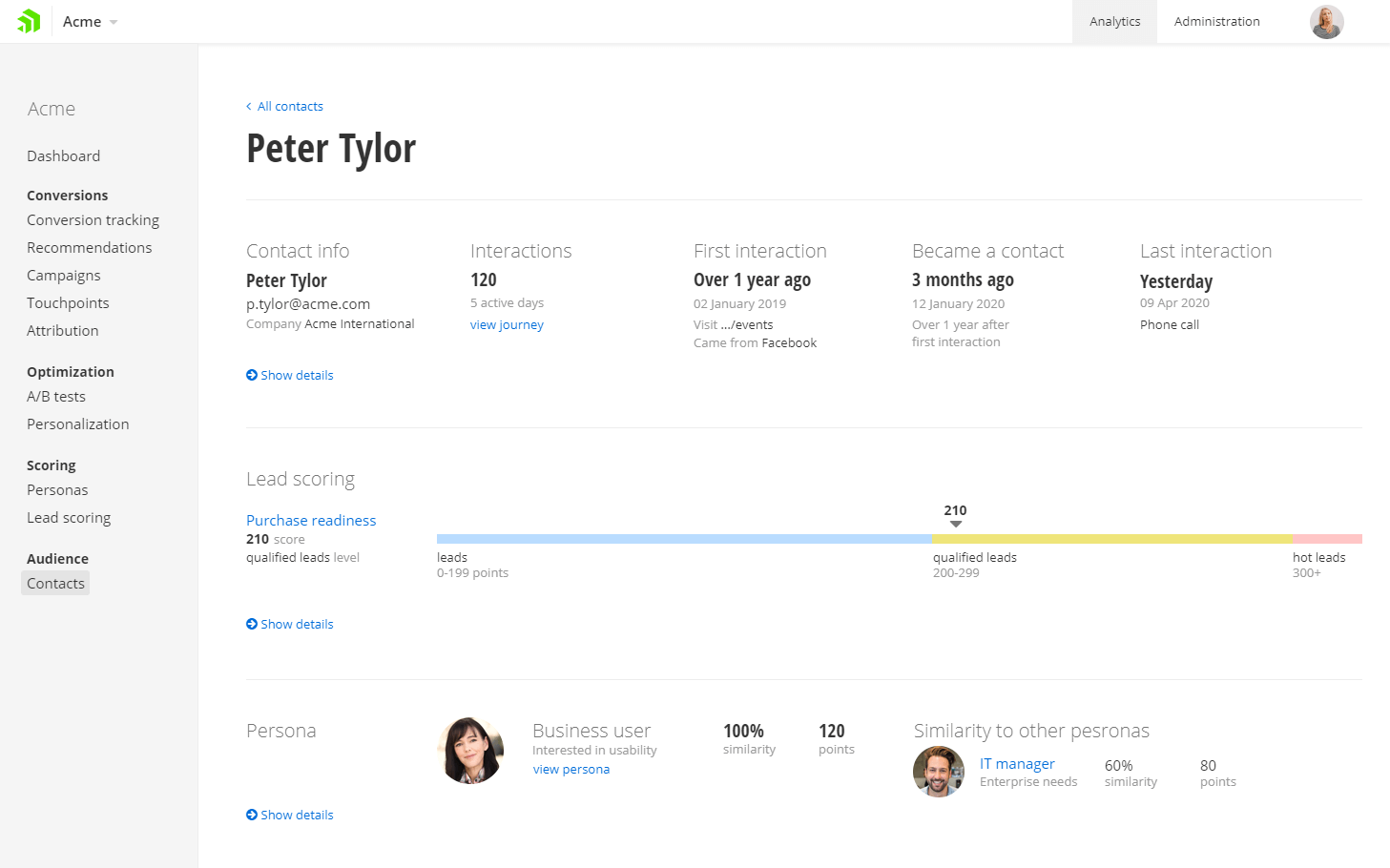Click the back chevron beside All contacts
1390x868 pixels.
point(249,106)
